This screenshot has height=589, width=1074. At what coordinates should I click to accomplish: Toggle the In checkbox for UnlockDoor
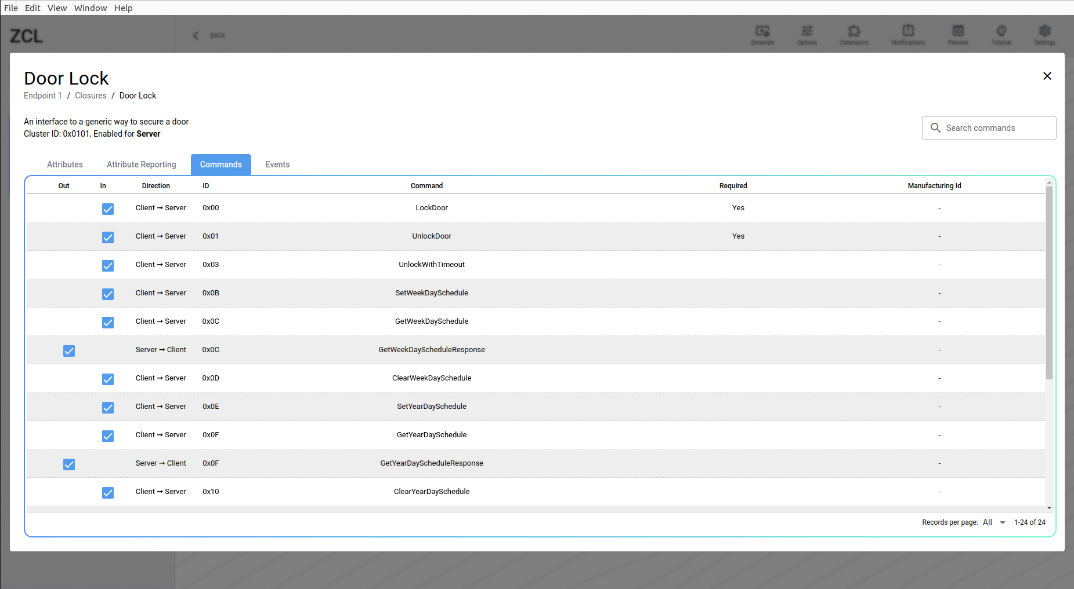point(107,237)
